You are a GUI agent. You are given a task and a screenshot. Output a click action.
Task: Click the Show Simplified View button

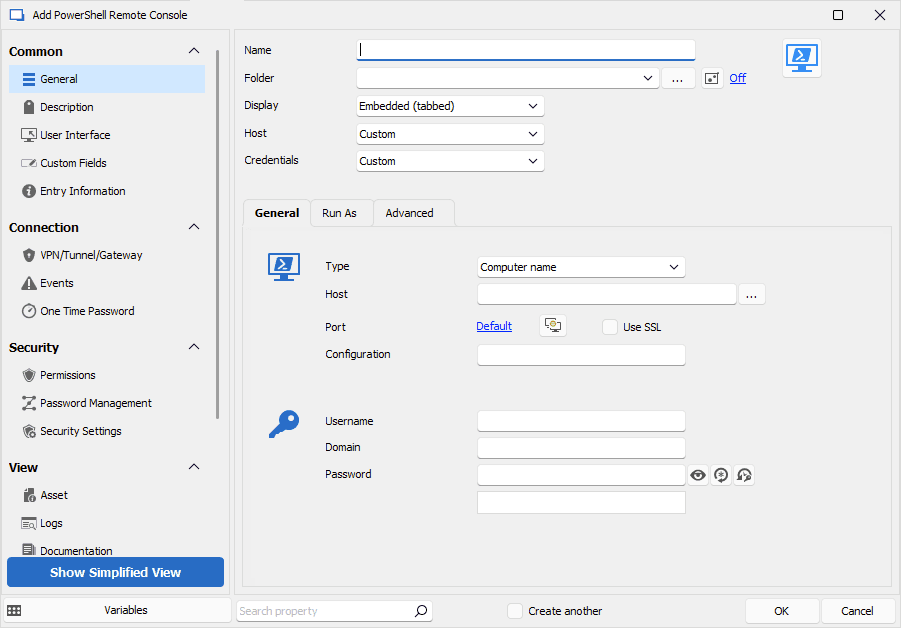click(115, 572)
